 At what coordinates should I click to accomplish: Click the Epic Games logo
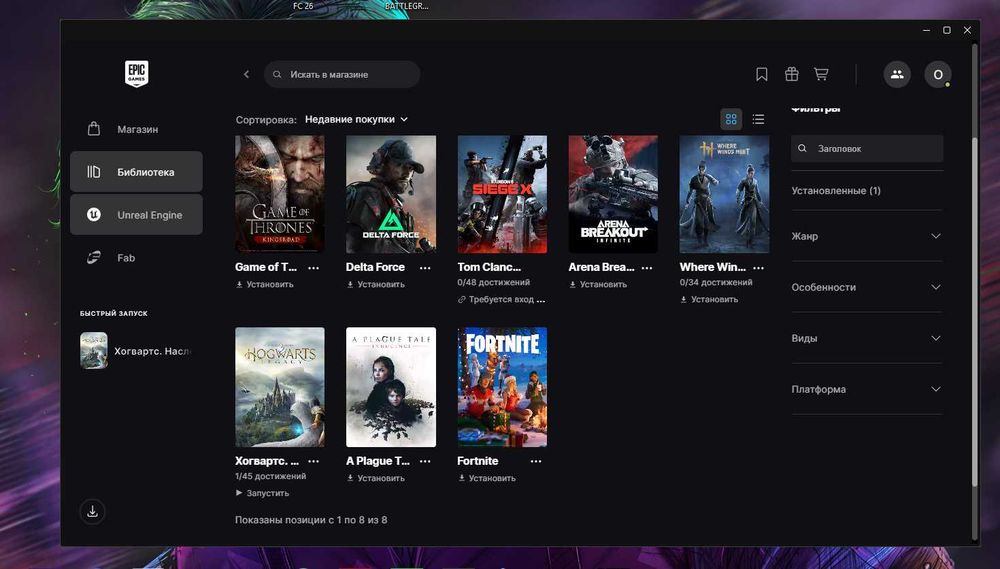coord(136,73)
